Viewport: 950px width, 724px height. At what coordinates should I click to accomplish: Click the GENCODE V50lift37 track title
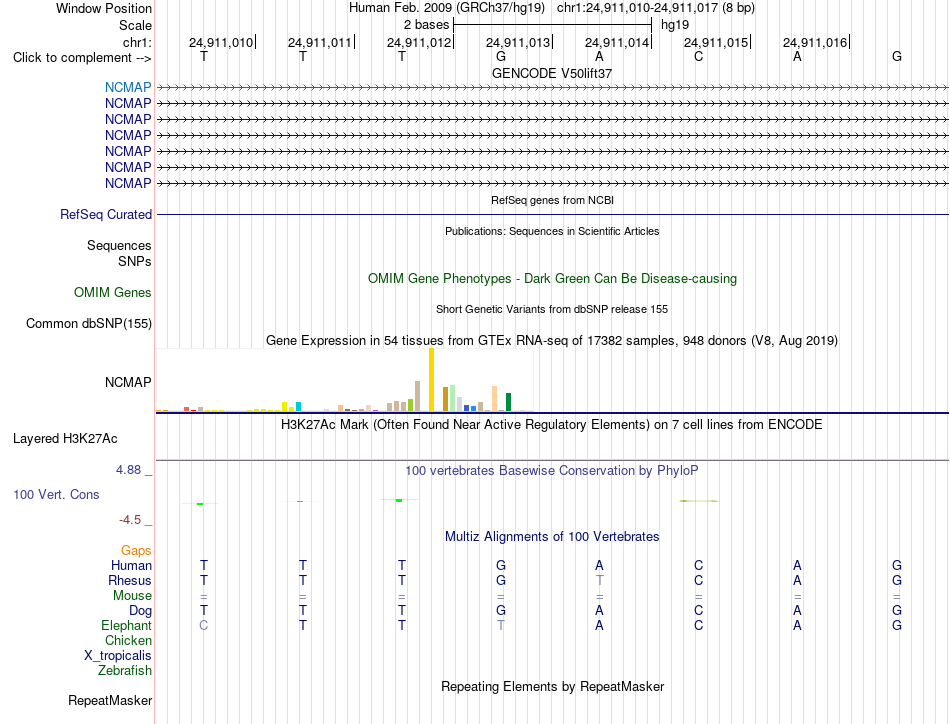point(551,73)
